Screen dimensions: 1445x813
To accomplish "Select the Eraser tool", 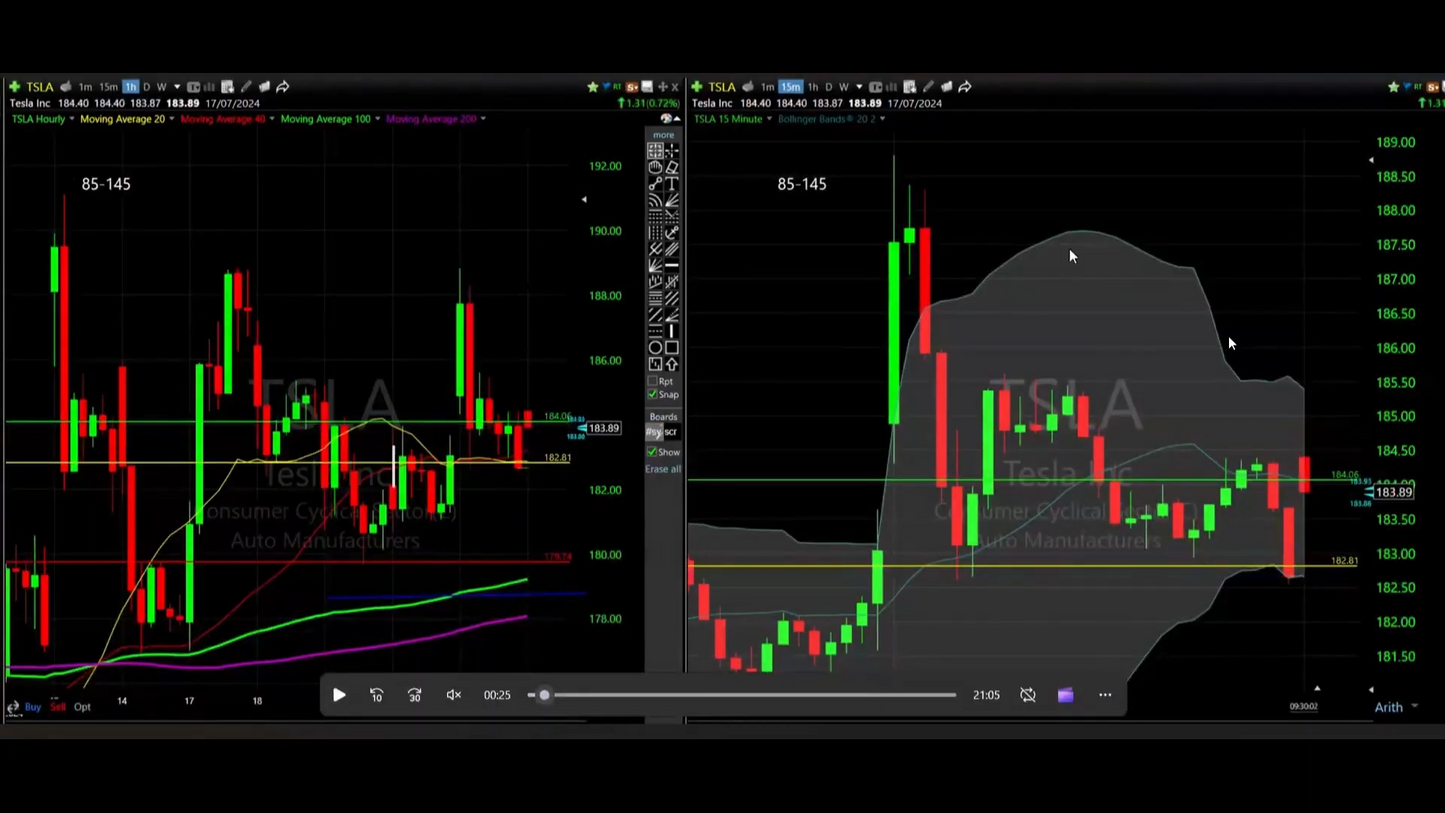I will (671, 167).
